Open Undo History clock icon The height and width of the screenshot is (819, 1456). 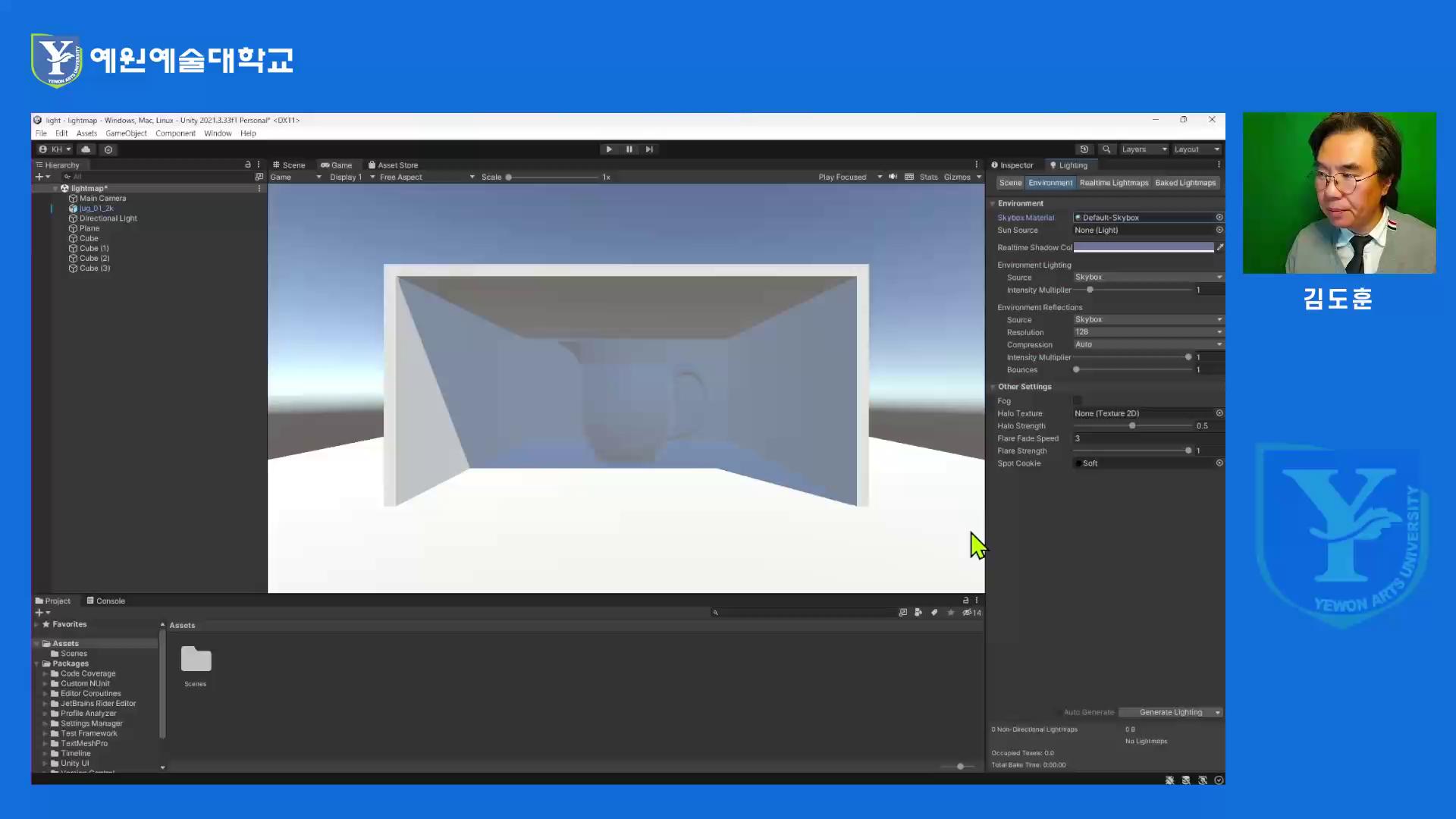(1084, 149)
